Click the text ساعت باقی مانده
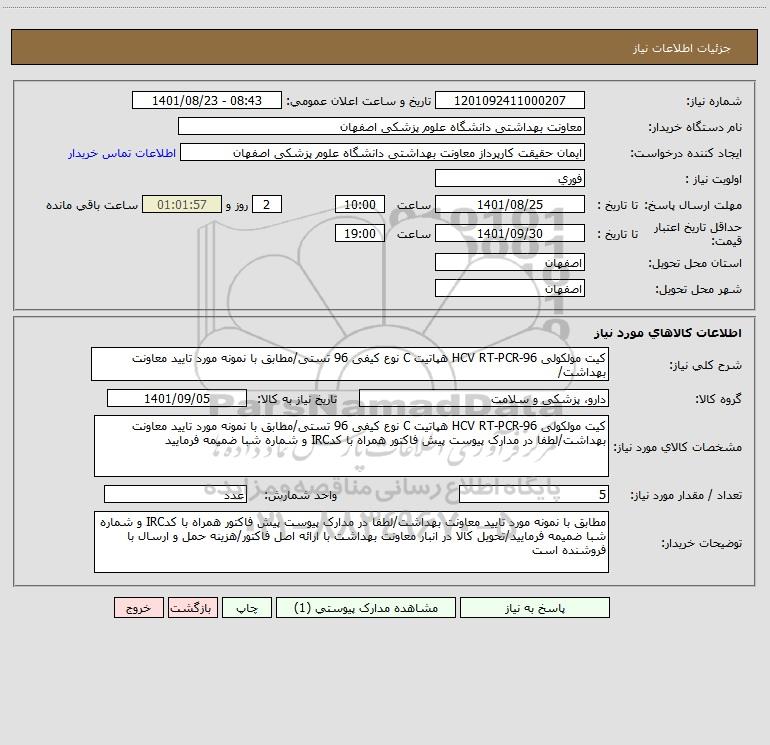Viewport: 770px width, 745px height. click(92, 205)
